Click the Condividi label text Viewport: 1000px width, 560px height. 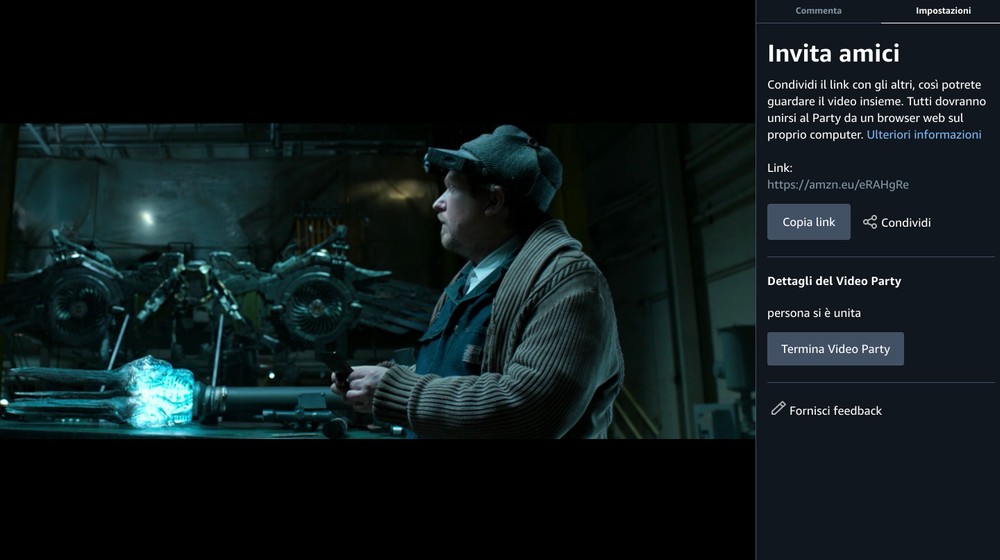coord(905,223)
